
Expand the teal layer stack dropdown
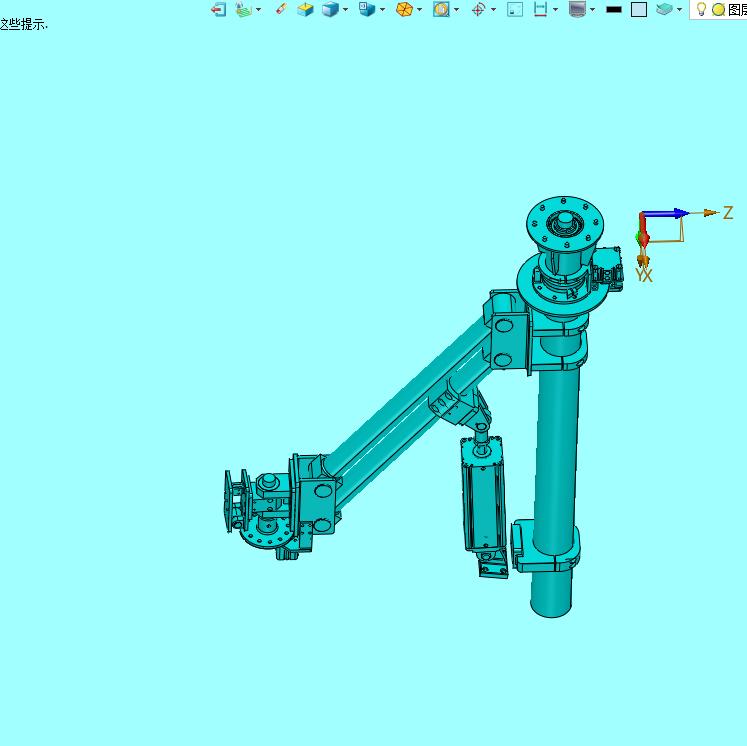click(679, 10)
